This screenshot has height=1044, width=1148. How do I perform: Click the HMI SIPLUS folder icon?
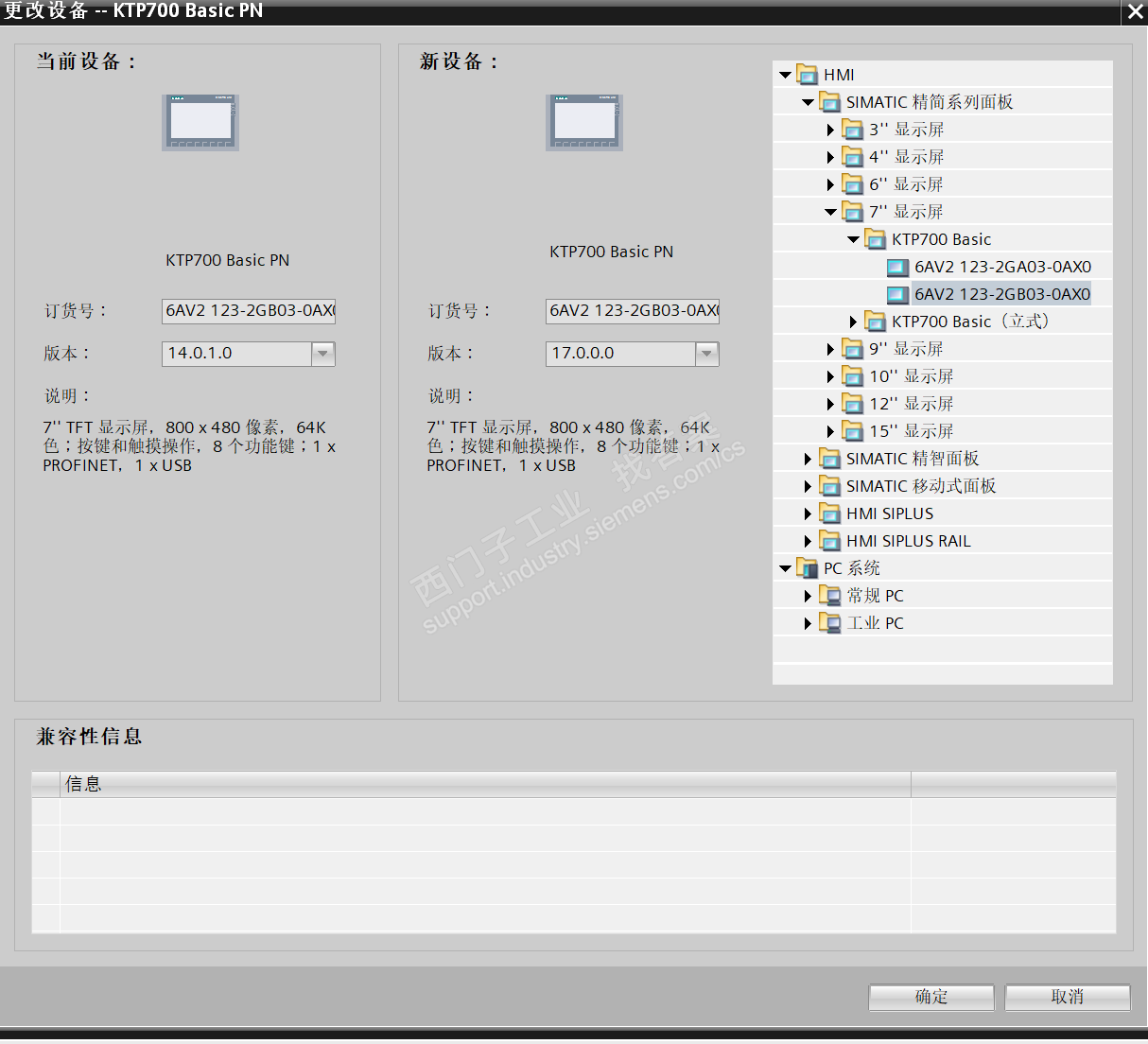[x=829, y=513]
